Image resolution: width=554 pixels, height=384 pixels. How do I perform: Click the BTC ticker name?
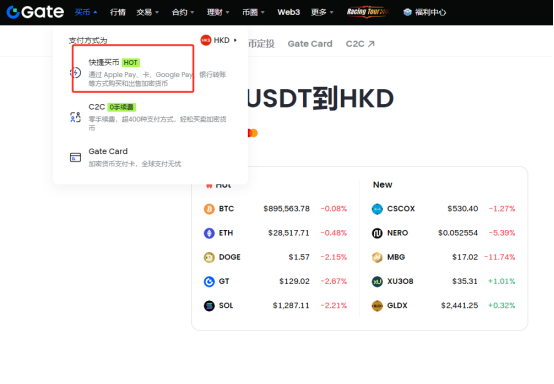pos(226,209)
